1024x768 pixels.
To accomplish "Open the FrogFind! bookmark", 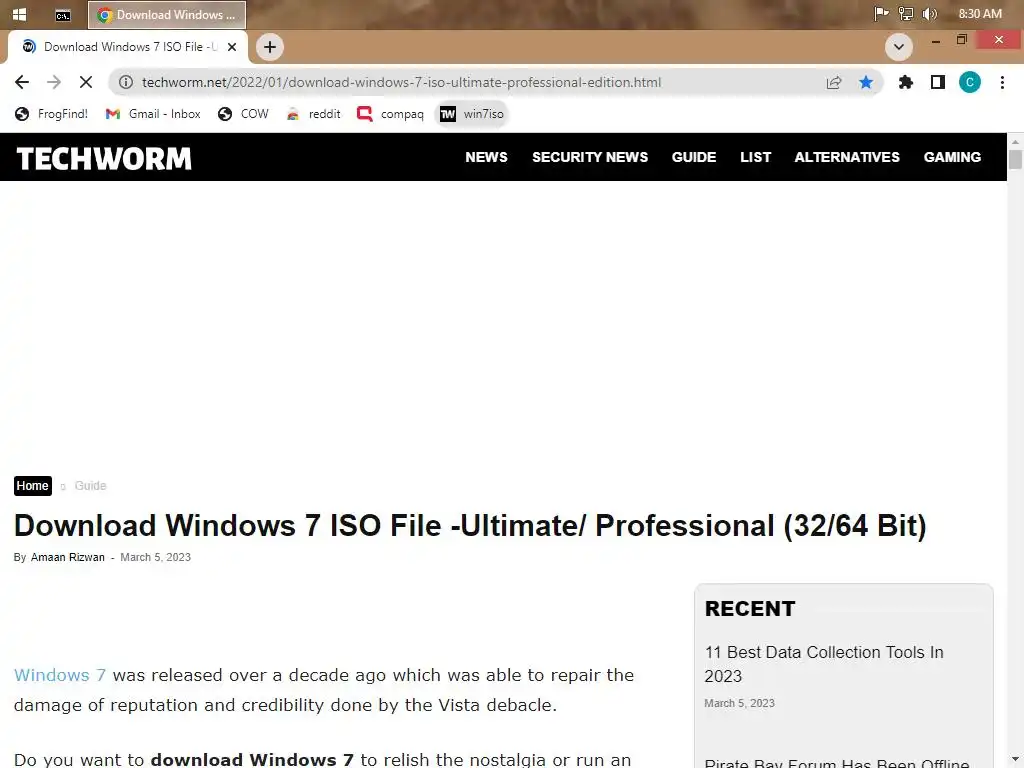I will click(52, 114).
